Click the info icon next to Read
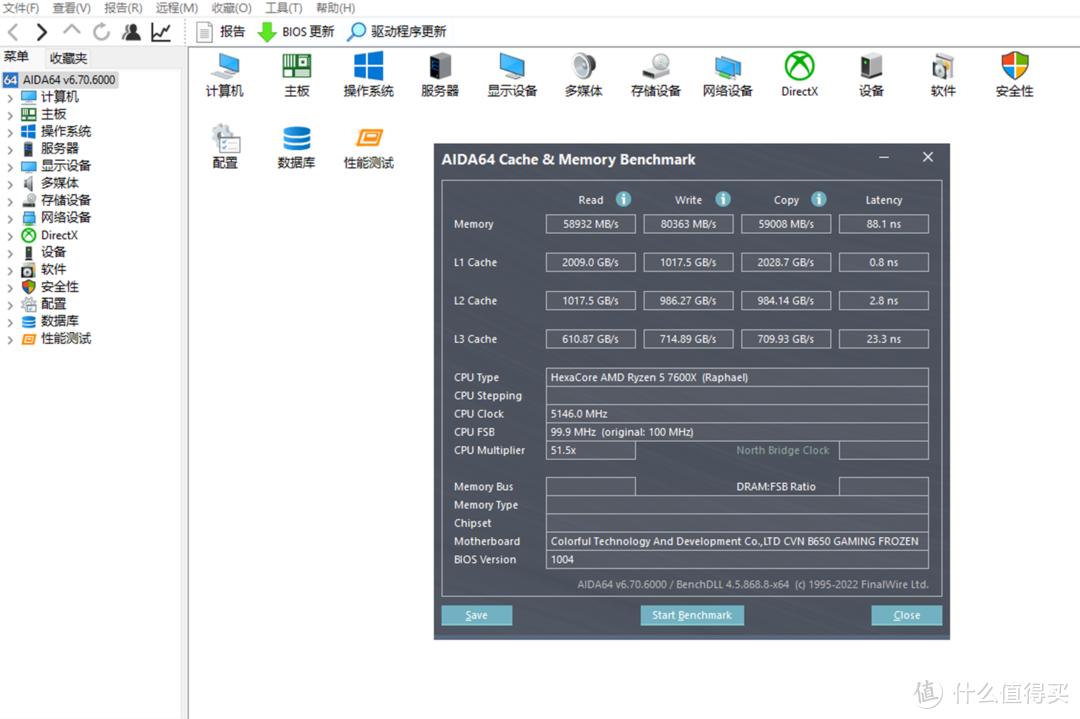Image resolution: width=1080 pixels, height=719 pixels. (x=622, y=199)
